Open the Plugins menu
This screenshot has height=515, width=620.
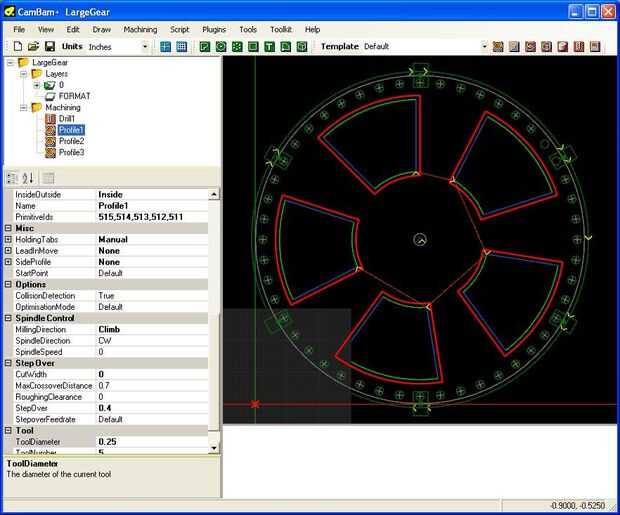(214, 30)
